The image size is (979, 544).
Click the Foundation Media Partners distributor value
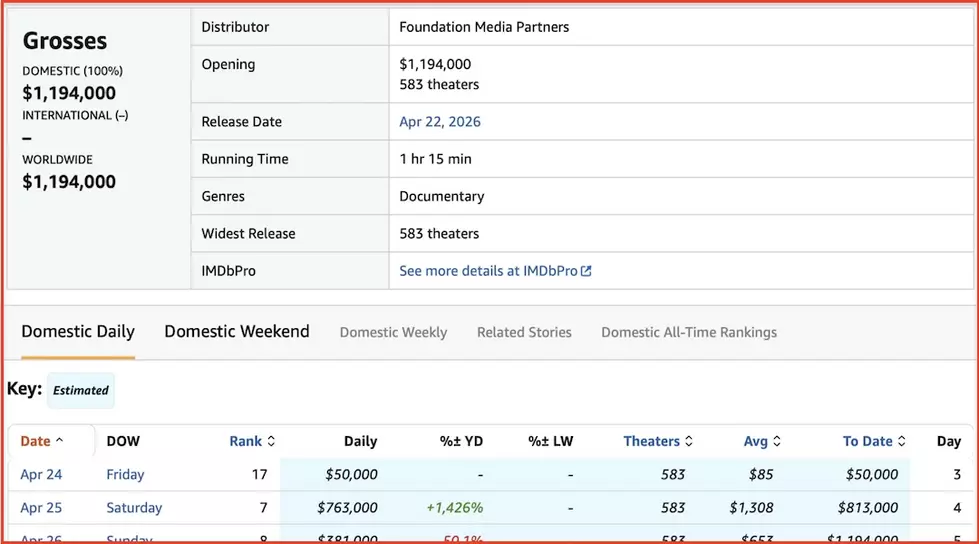484,27
